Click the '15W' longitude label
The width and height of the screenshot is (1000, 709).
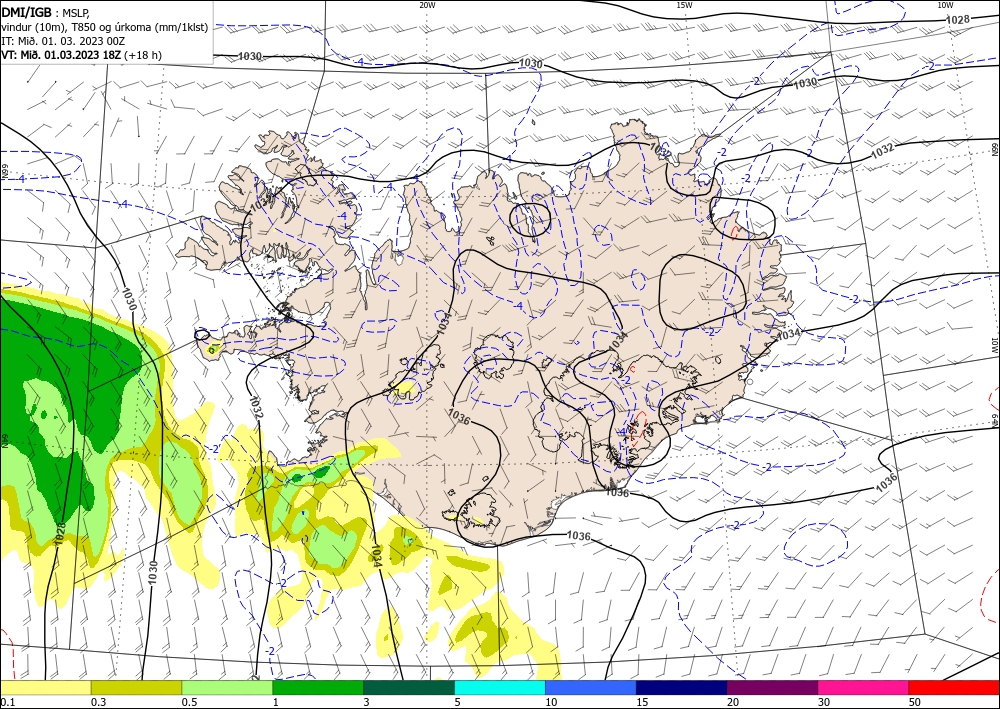click(684, 5)
